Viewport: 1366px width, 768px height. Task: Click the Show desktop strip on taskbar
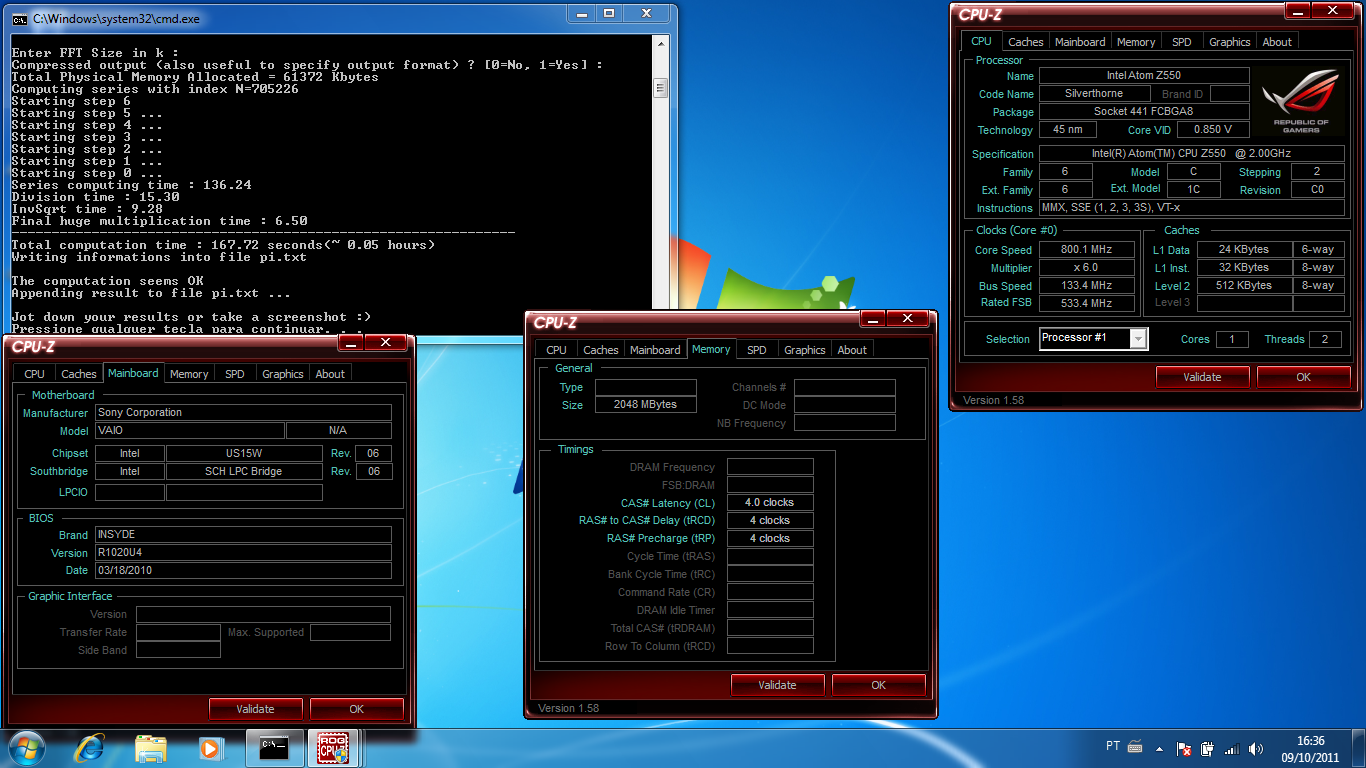click(1360, 748)
